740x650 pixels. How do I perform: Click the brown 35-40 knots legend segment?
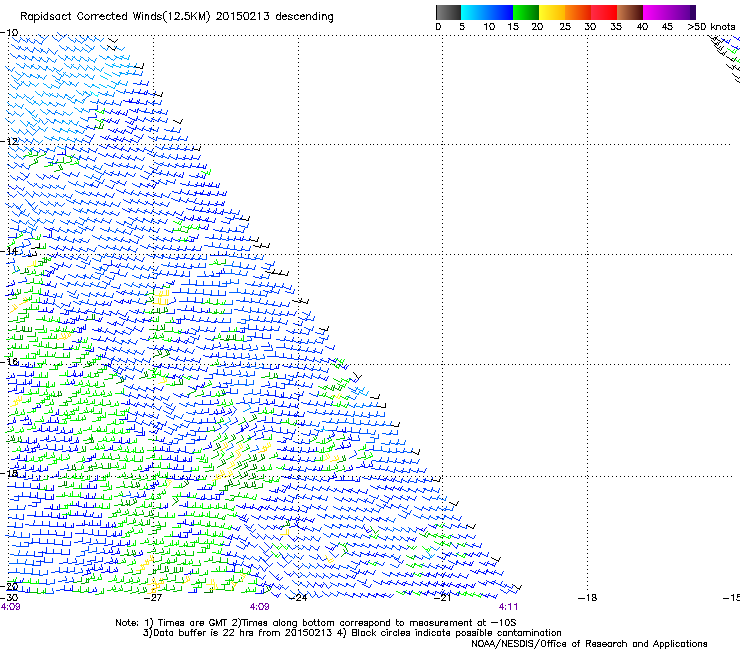pyautogui.click(x=630, y=12)
